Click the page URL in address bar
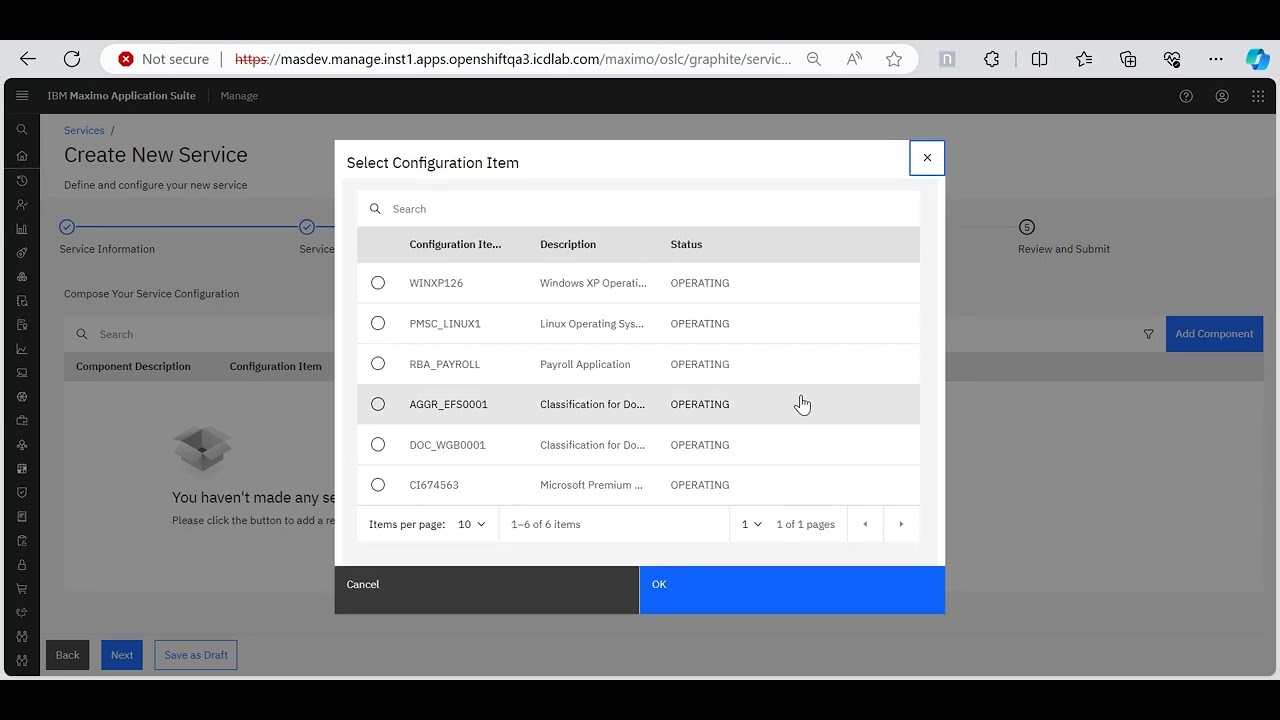 (x=513, y=59)
